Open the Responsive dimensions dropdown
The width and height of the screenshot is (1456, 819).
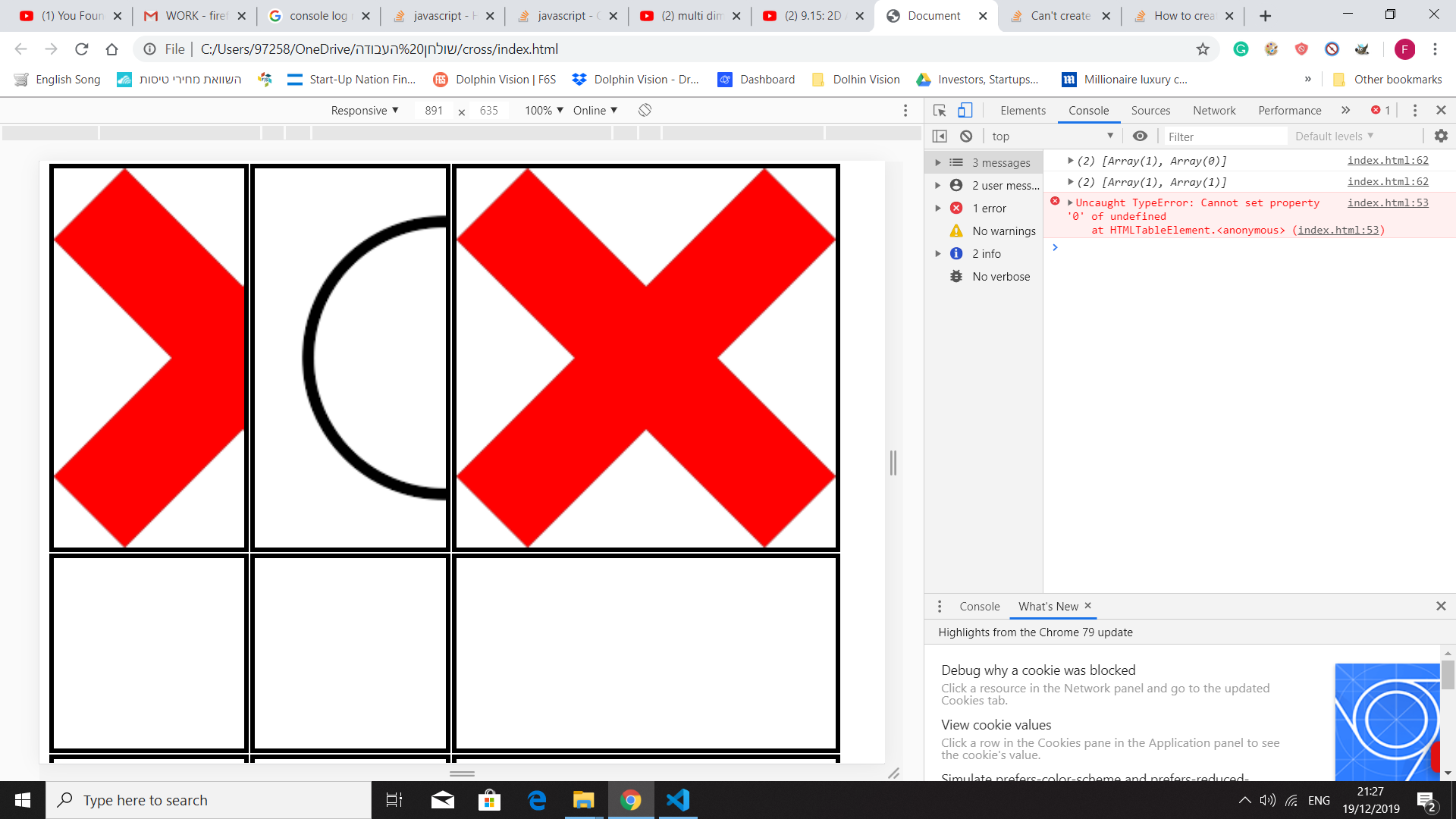pyautogui.click(x=365, y=110)
